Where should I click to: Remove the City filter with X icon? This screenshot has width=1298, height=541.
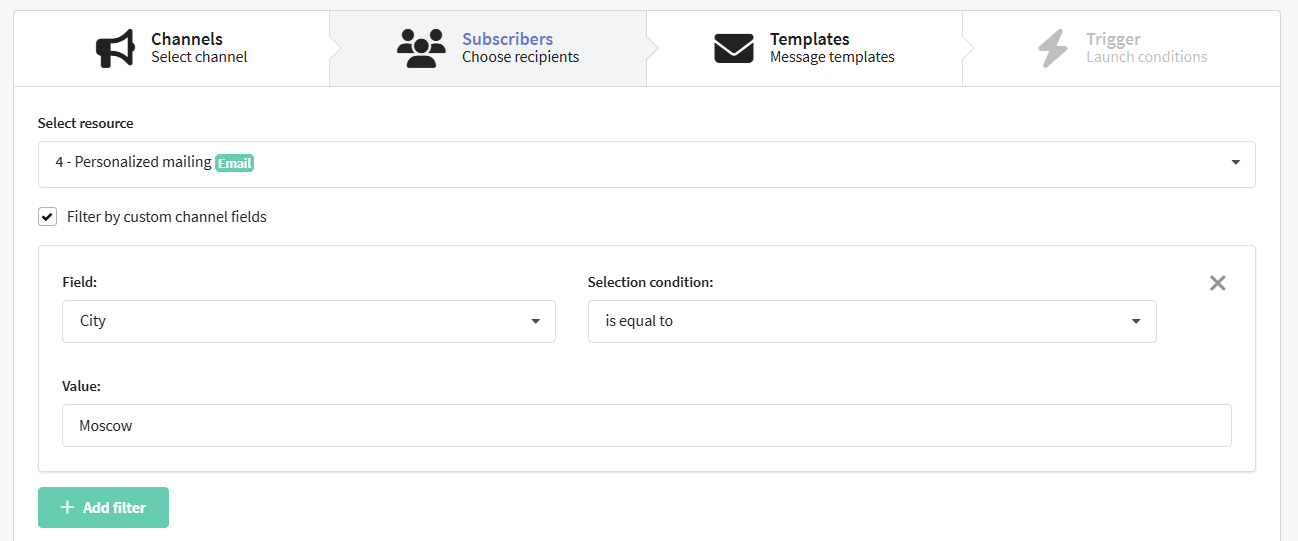click(x=1217, y=283)
